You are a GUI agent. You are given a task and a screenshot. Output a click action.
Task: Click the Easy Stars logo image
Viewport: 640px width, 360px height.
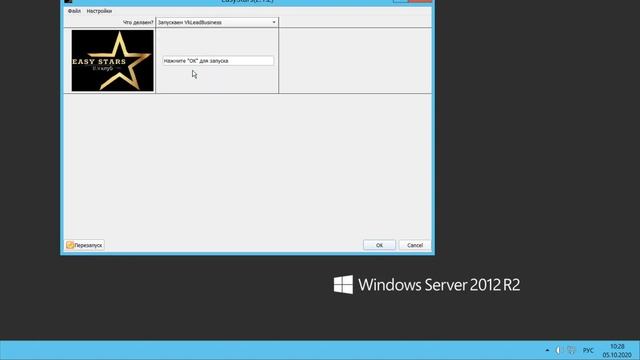pyautogui.click(x=113, y=60)
